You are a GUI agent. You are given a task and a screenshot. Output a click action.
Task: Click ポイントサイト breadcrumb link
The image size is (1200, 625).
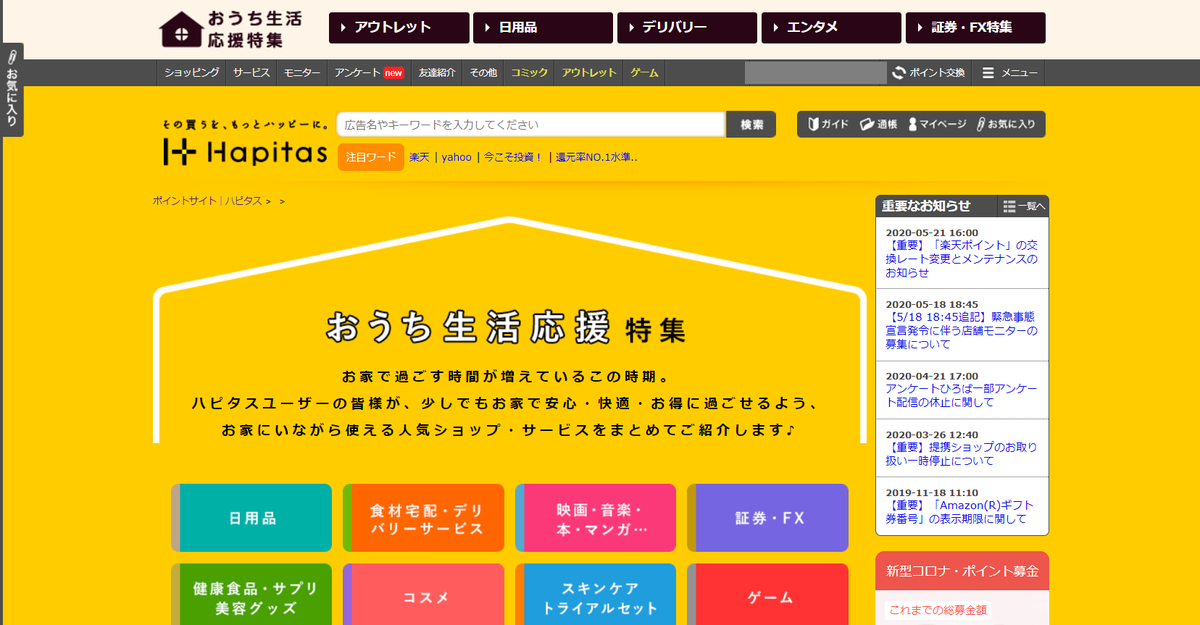click(184, 201)
